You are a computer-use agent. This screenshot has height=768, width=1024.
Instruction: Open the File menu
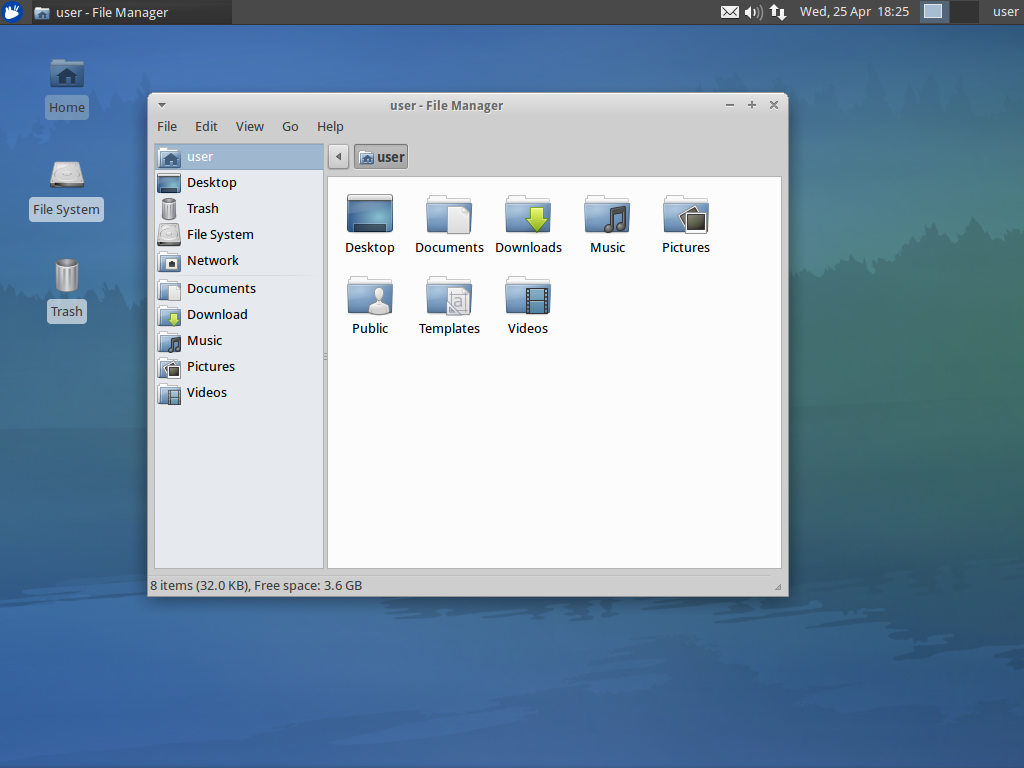[167, 126]
